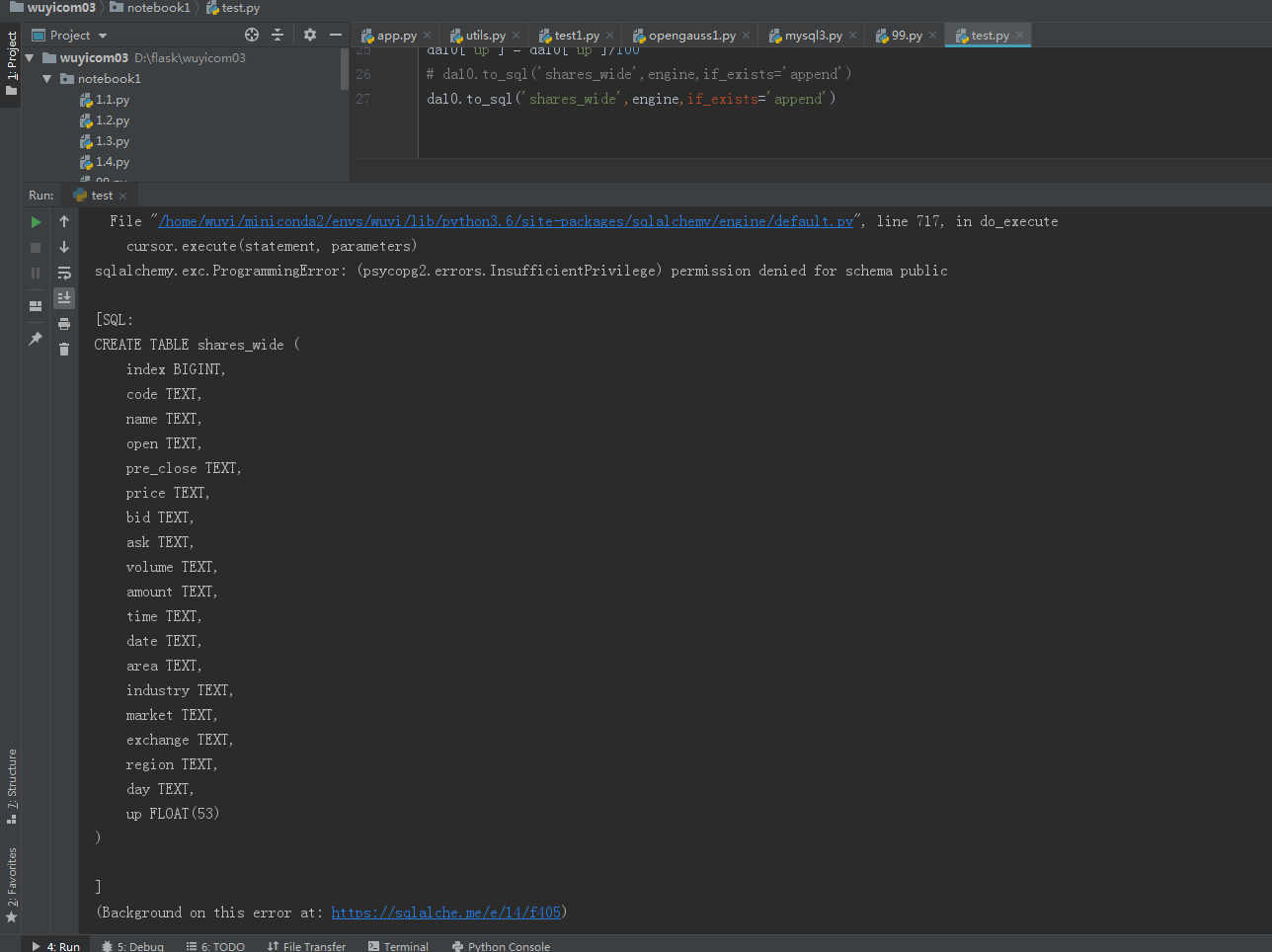Viewport: 1272px width, 952px height.
Task: Collapse all in Project panel
Action: [x=278, y=35]
